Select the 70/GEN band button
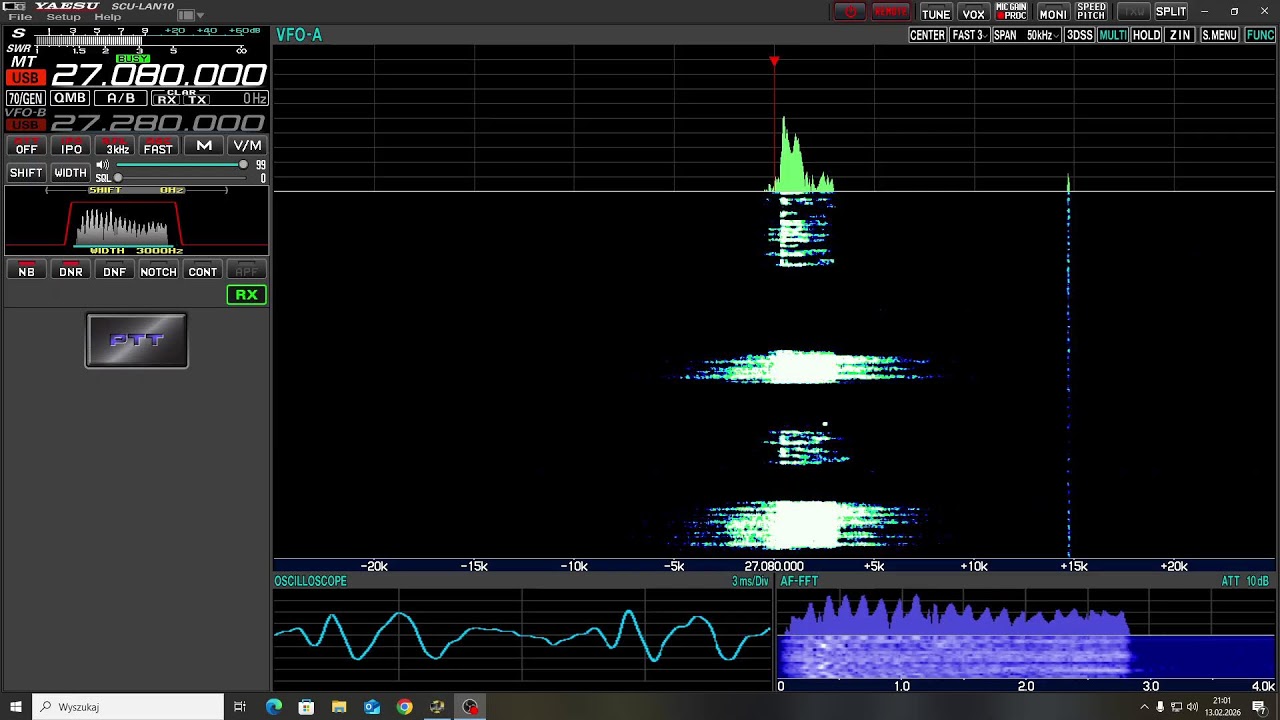Viewport: 1280px width, 720px height. 26,98
